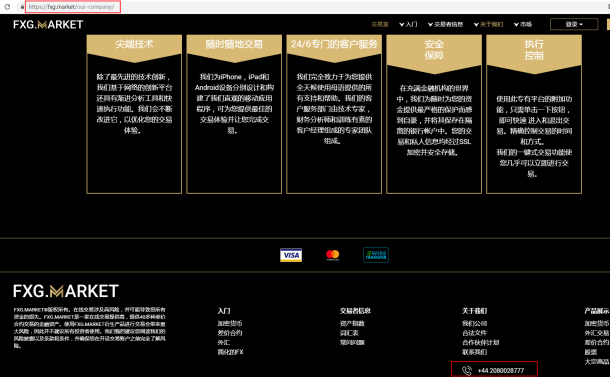This screenshot has height=377, width=610.
Task: Click the Mastercard payment logo
Action: 333,255
